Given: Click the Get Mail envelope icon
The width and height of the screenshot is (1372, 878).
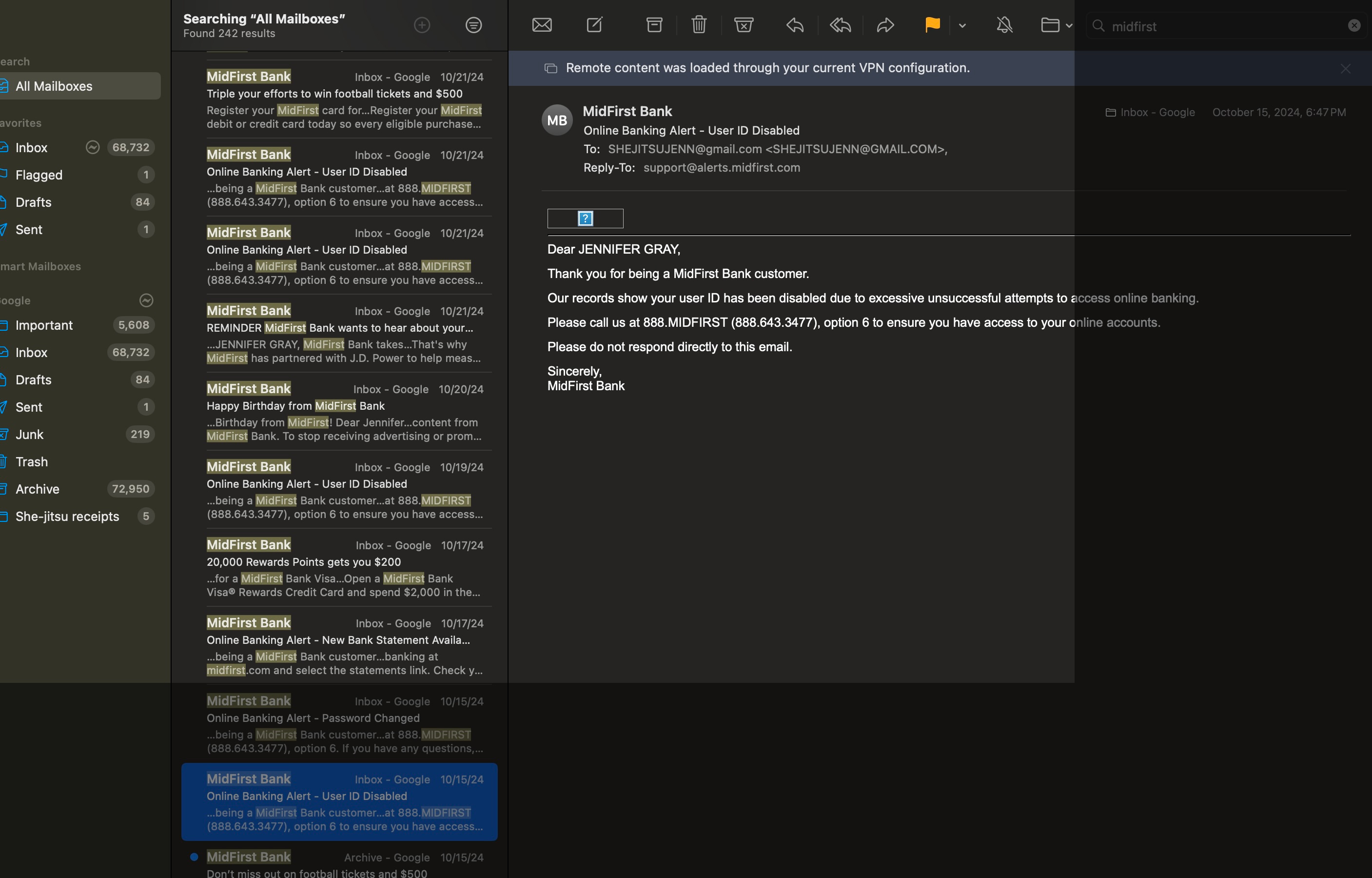Looking at the screenshot, I should tap(541, 25).
